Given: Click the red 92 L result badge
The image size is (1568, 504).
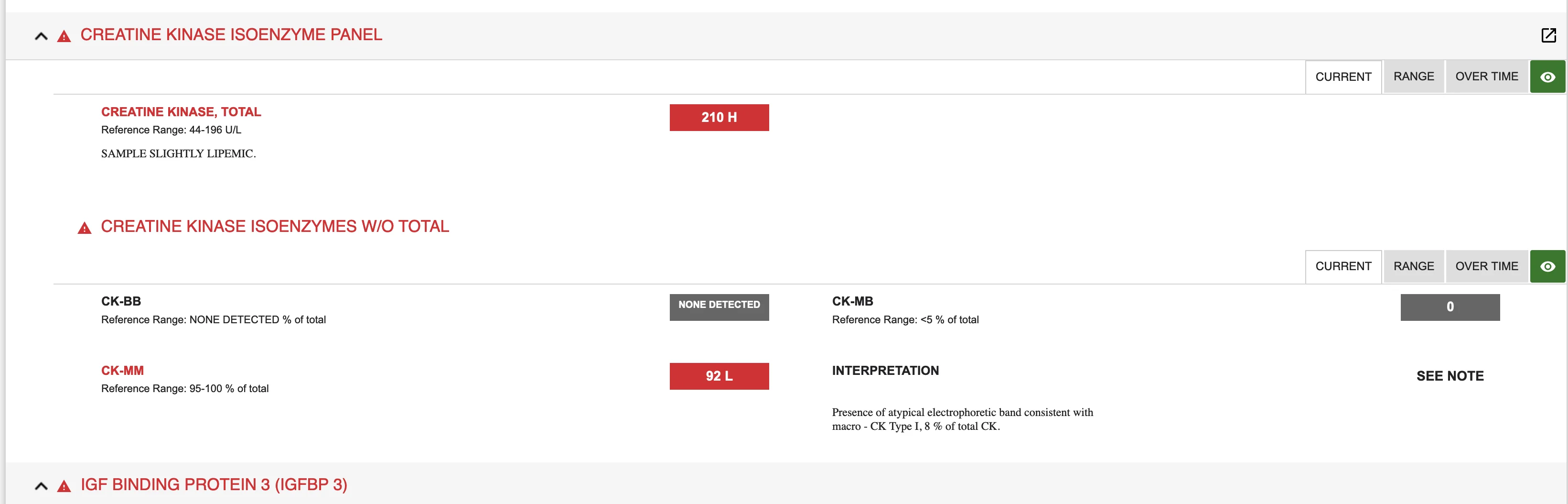Looking at the screenshot, I should (x=719, y=376).
